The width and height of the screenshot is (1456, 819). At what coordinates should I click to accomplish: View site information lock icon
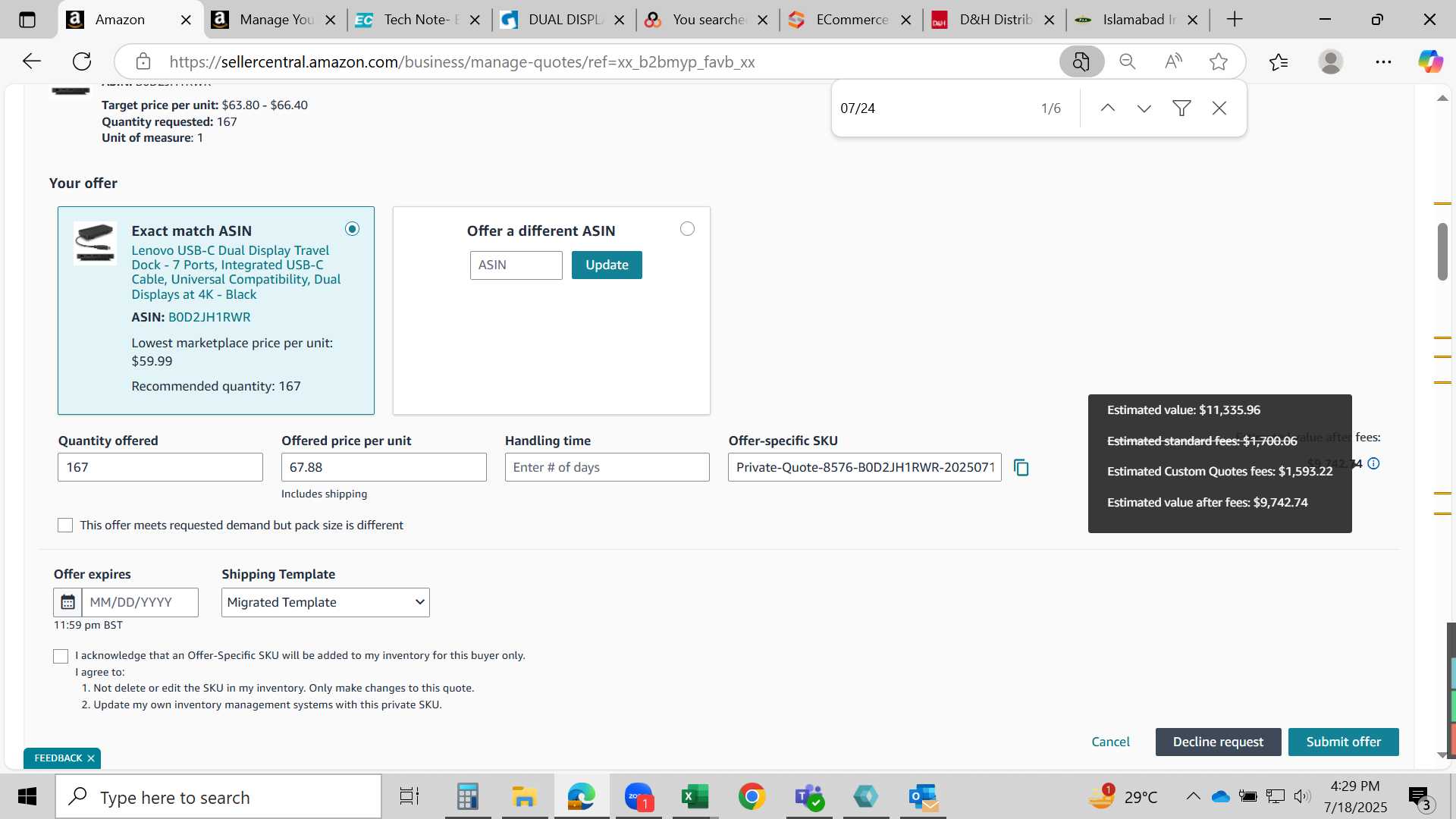coord(143,61)
